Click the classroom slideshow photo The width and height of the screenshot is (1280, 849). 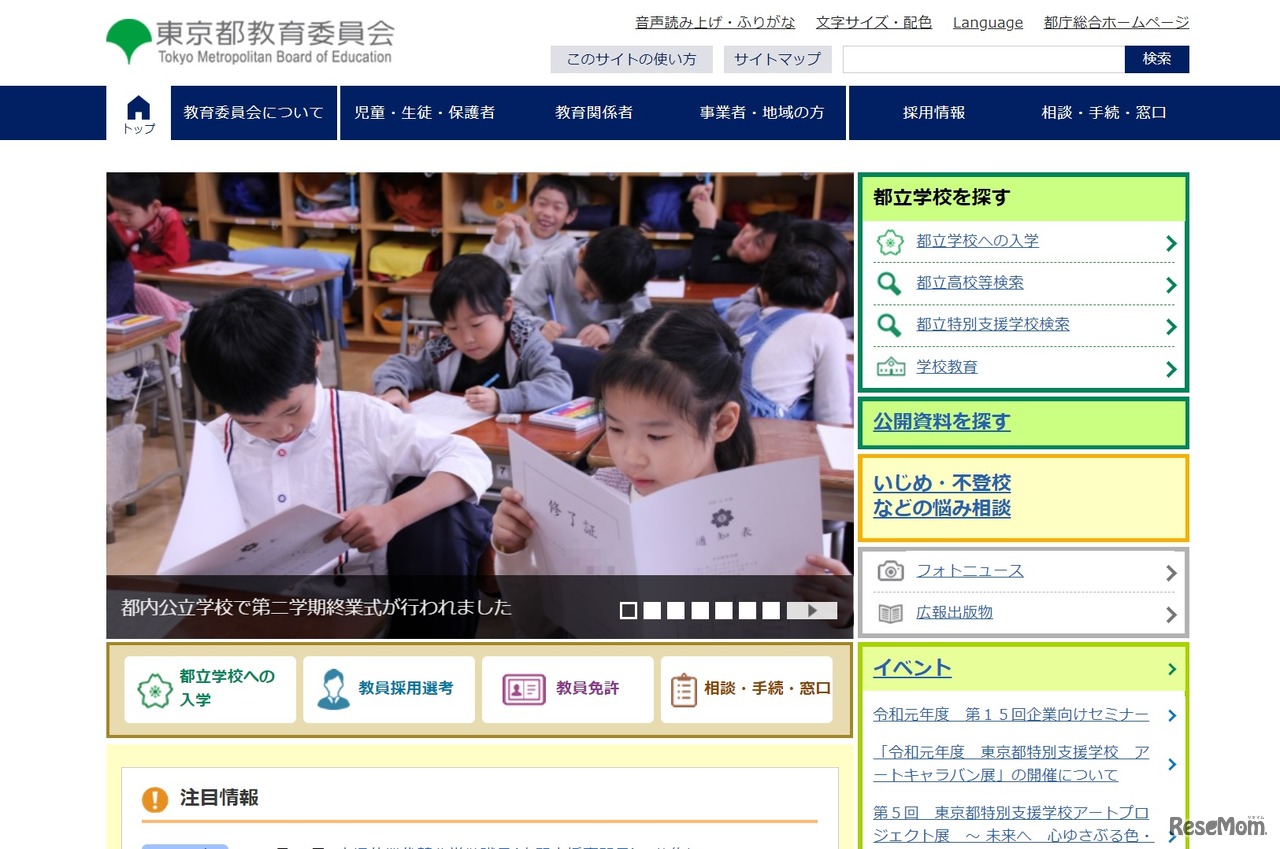click(480, 374)
